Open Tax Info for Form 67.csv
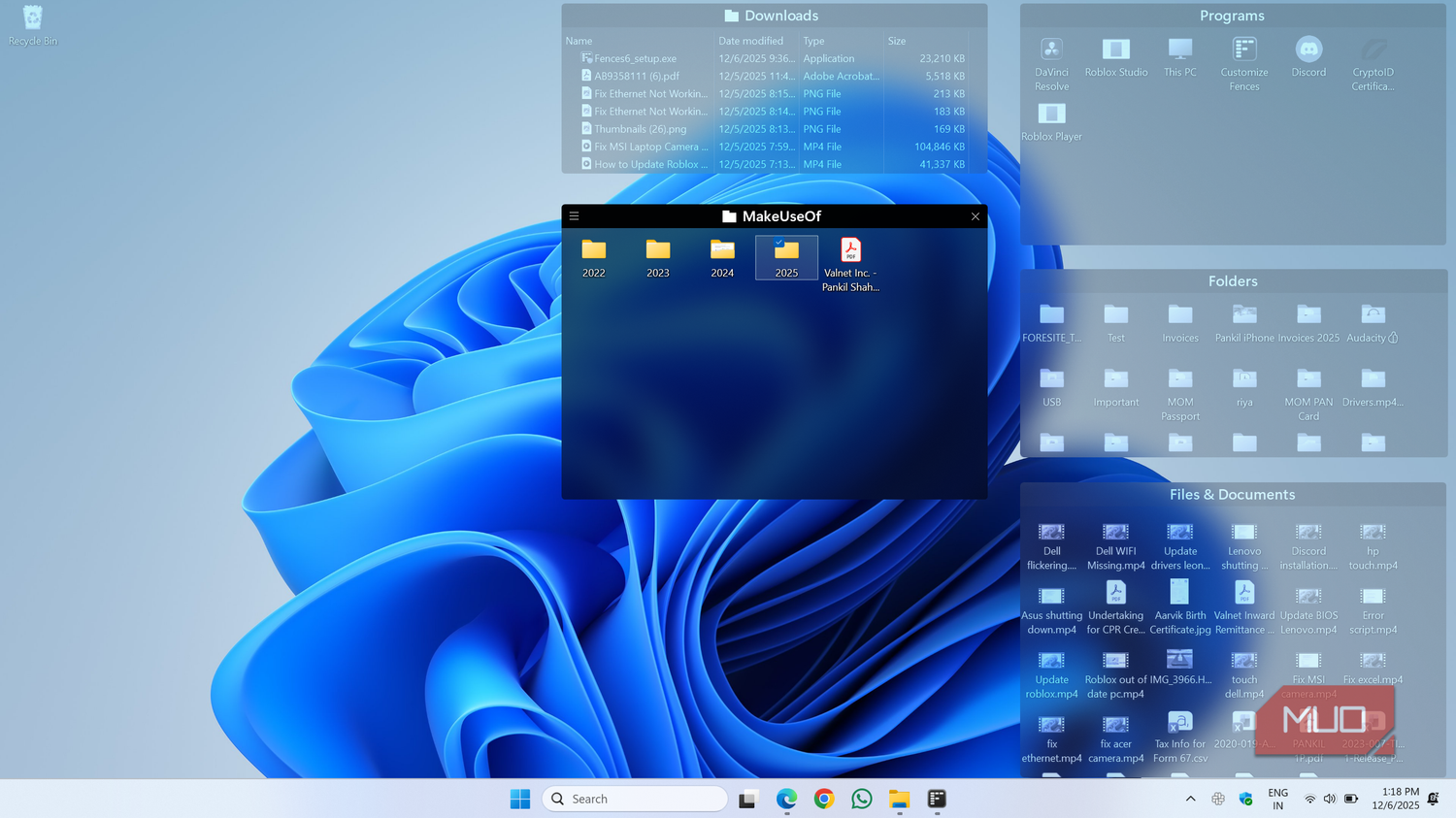The height and width of the screenshot is (818, 1456). point(1180,738)
